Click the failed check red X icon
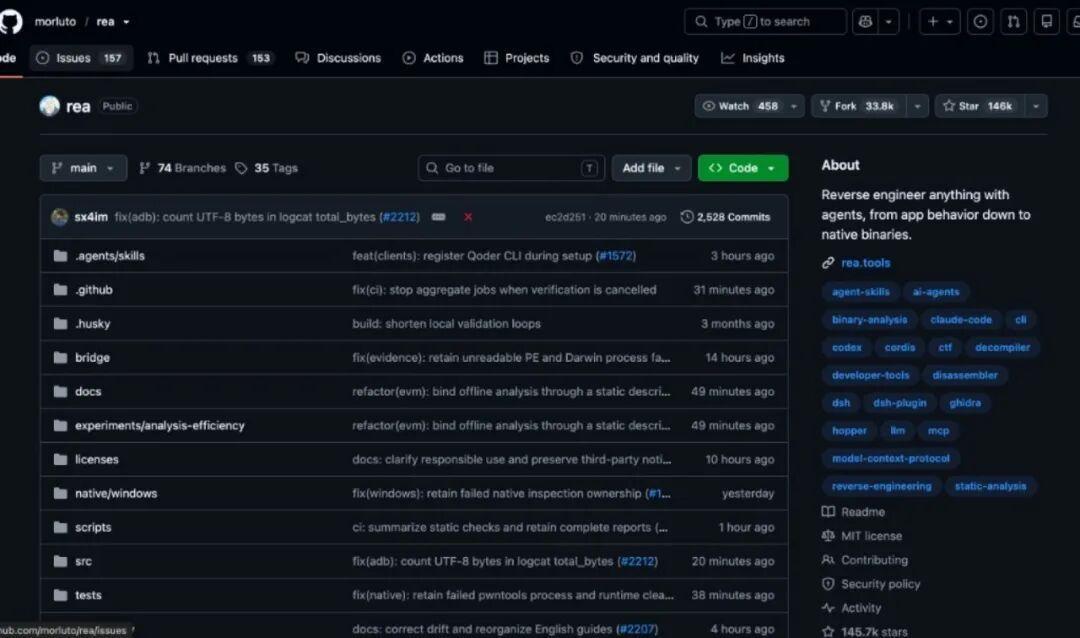This screenshot has width=1080, height=638. point(468,217)
